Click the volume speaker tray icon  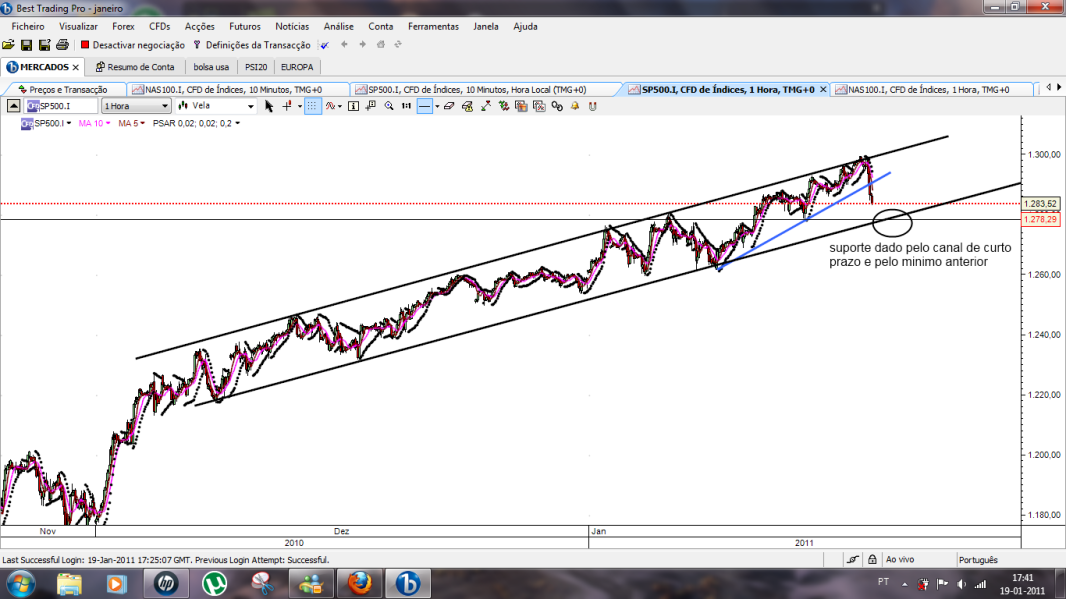[961, 583]
